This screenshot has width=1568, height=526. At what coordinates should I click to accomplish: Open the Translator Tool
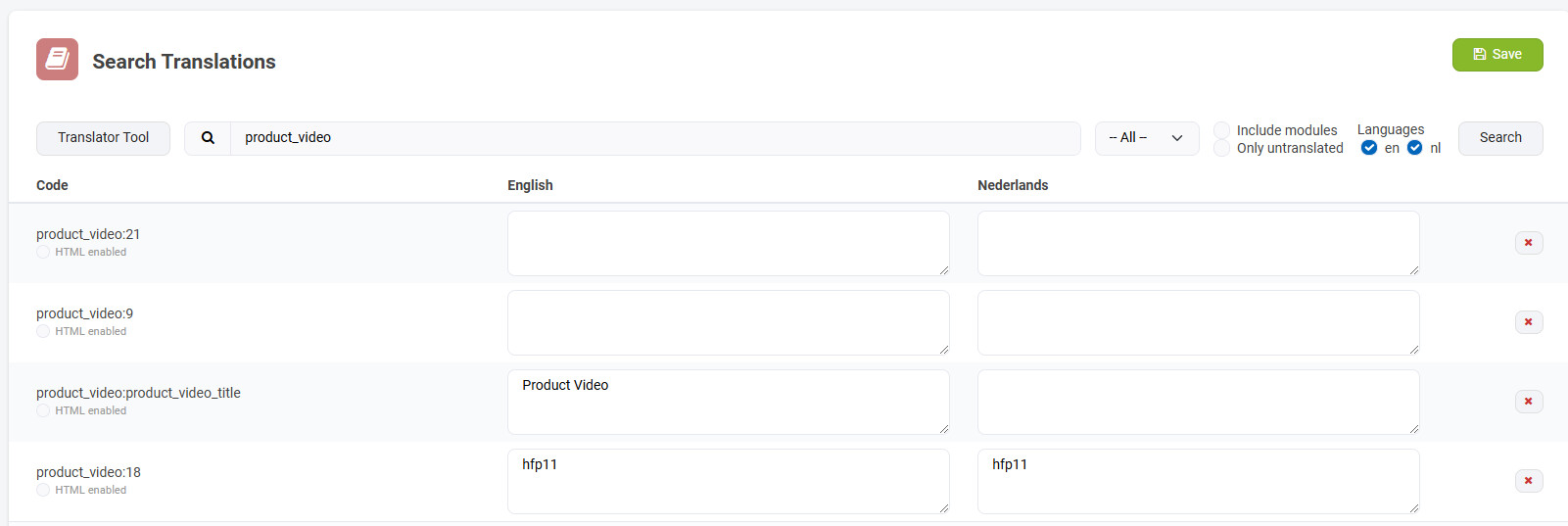[103, 138]
